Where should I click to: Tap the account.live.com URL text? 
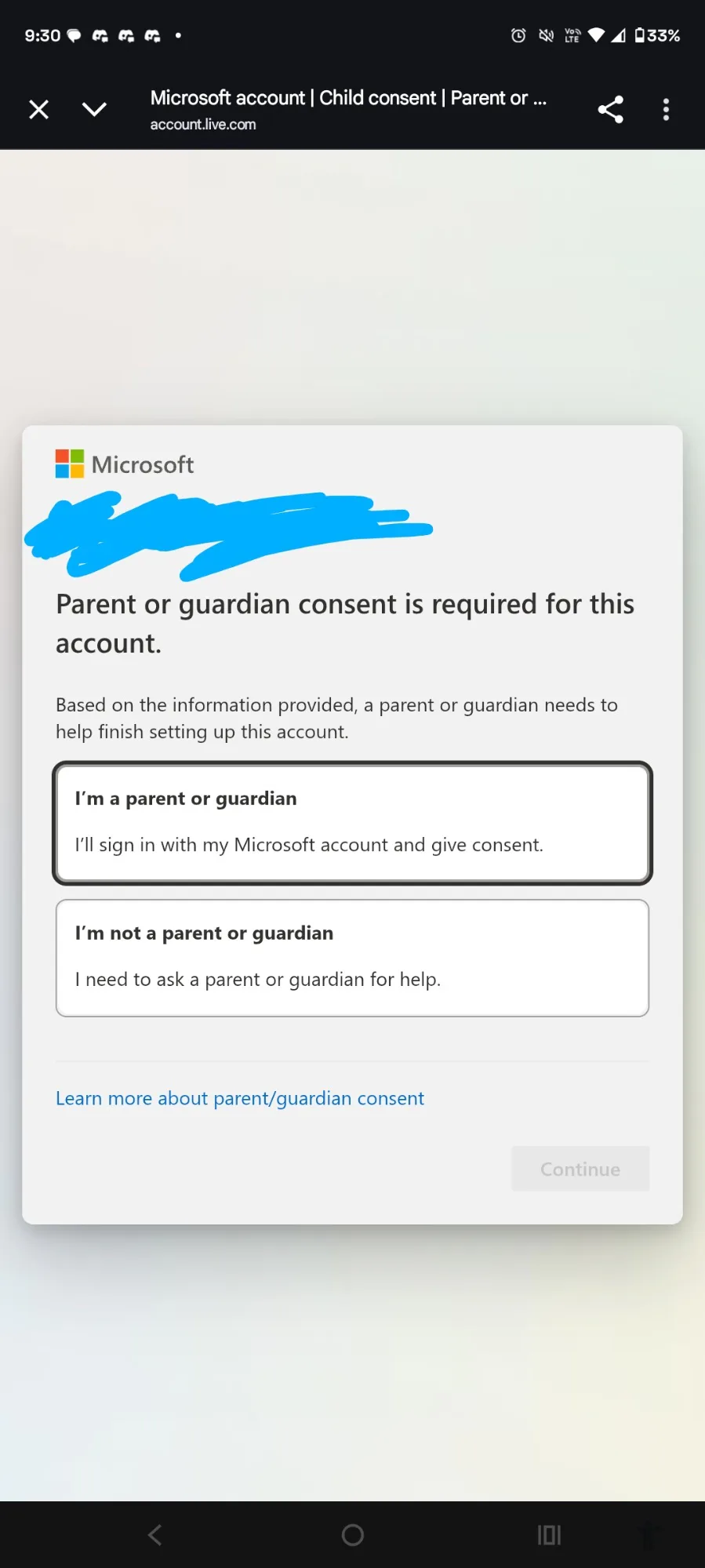203,125
